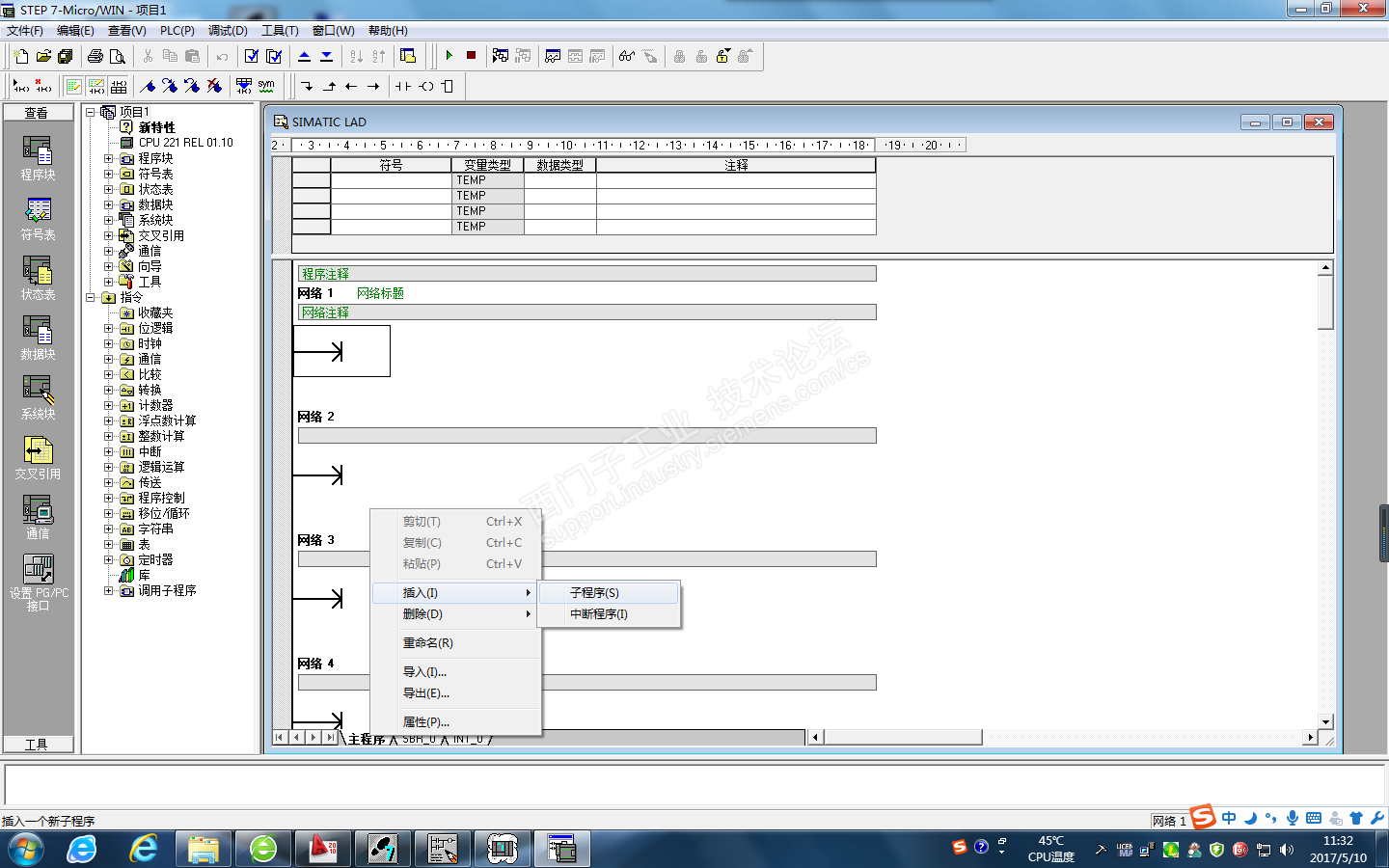Expand the 计数器 instruction folder
Image resolution: width=1389 pixels, height=868 pixels.
point(109,405)
